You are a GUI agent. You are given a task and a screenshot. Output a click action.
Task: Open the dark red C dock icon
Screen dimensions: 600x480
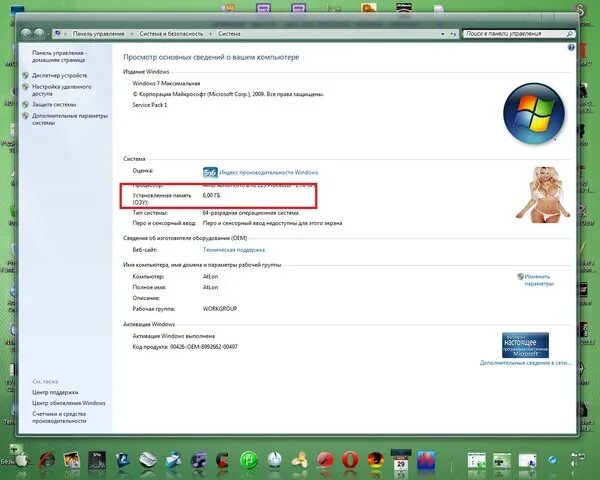pyautogui.click(x=223, y=460)
